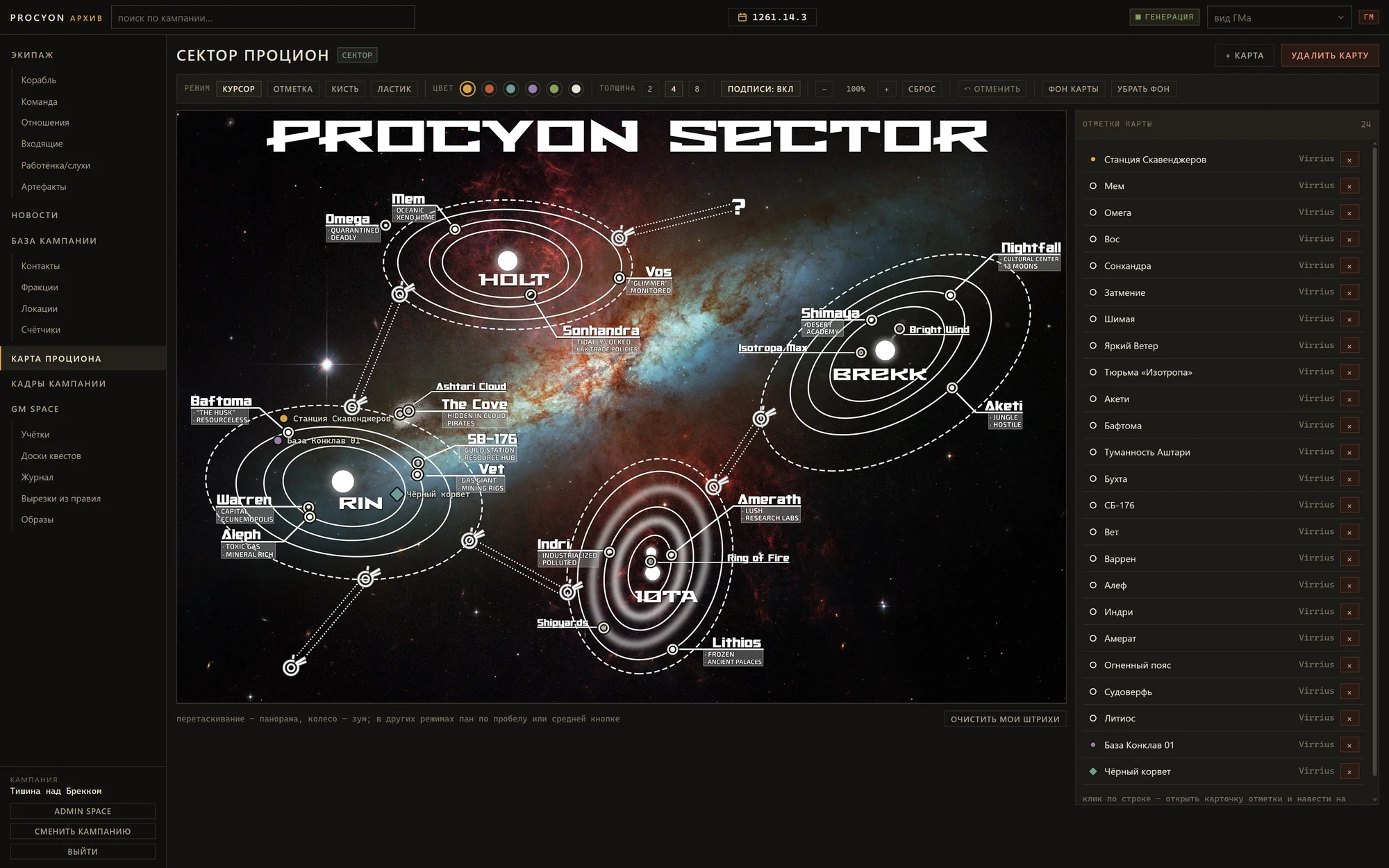Click Очистить мои штрихи button

point(1005,719)
